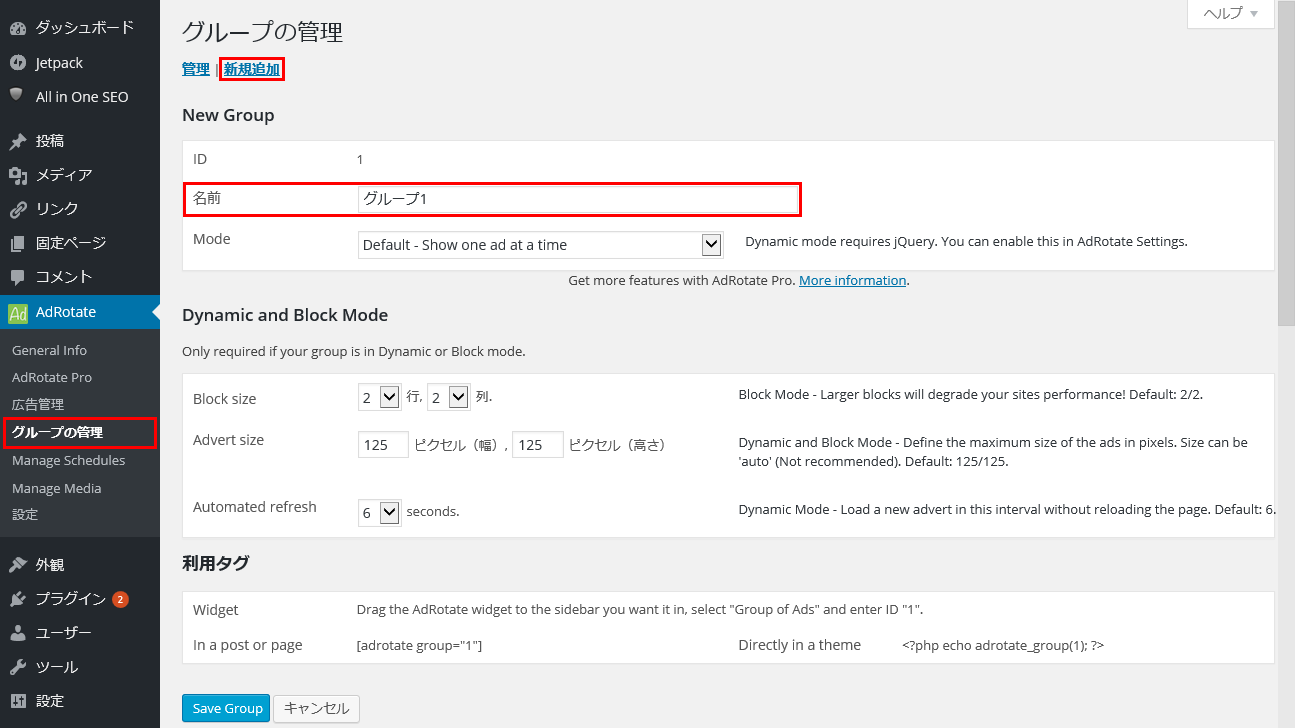The image size is (1295, 728).
Task: Click the Dashboard gauge icon in sidebar
Action: pyautogui.click(x=18, y=28)
